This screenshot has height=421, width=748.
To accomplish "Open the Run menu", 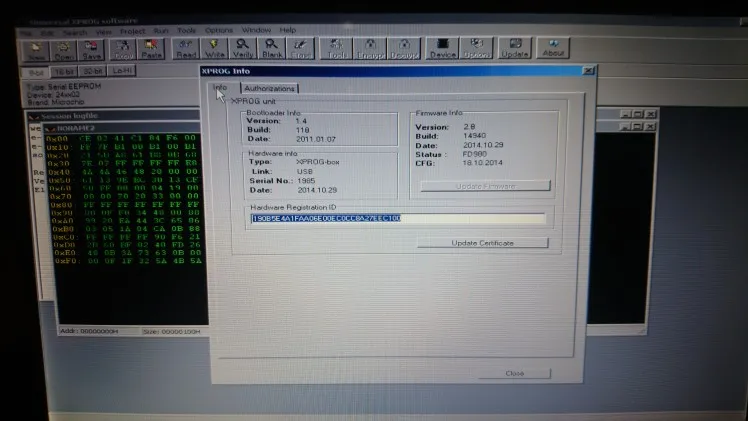I will tap(161, 31).
